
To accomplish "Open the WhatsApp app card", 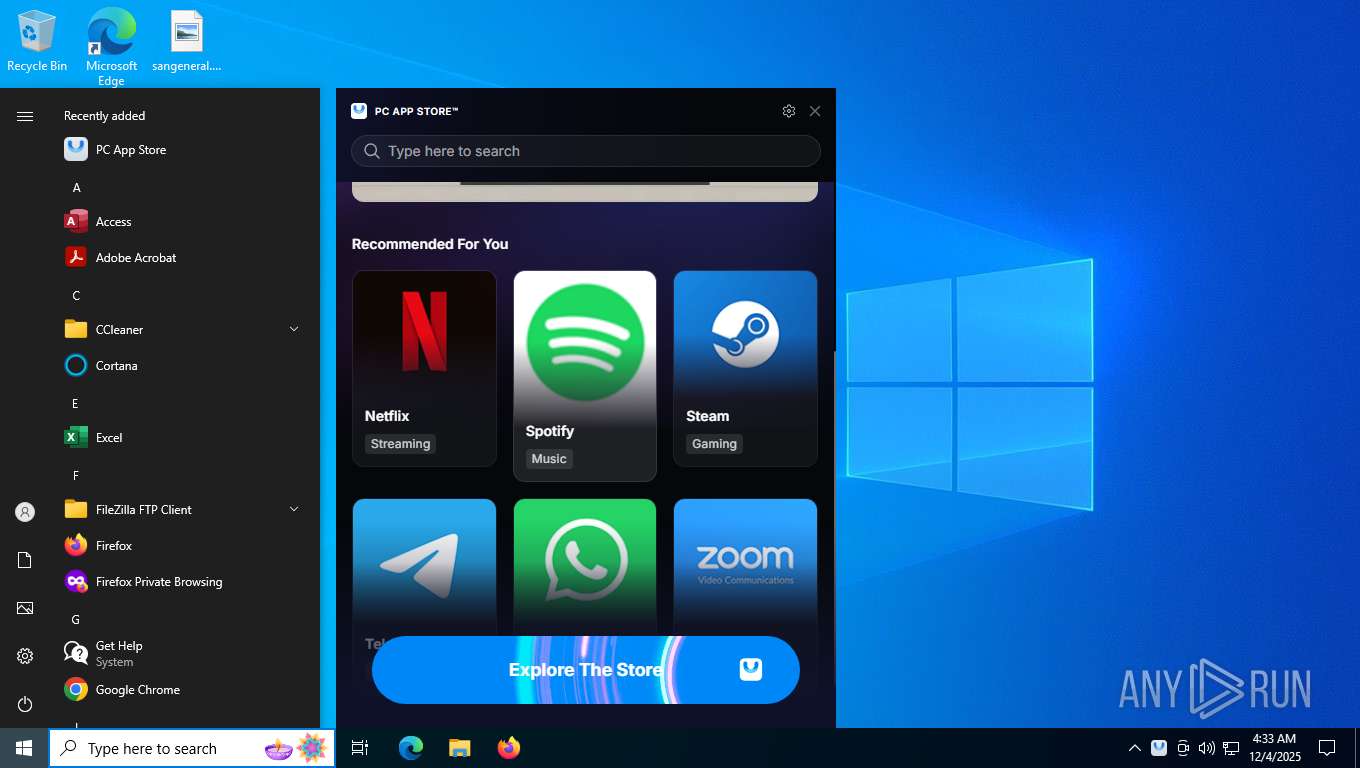I will coord(585,566).
